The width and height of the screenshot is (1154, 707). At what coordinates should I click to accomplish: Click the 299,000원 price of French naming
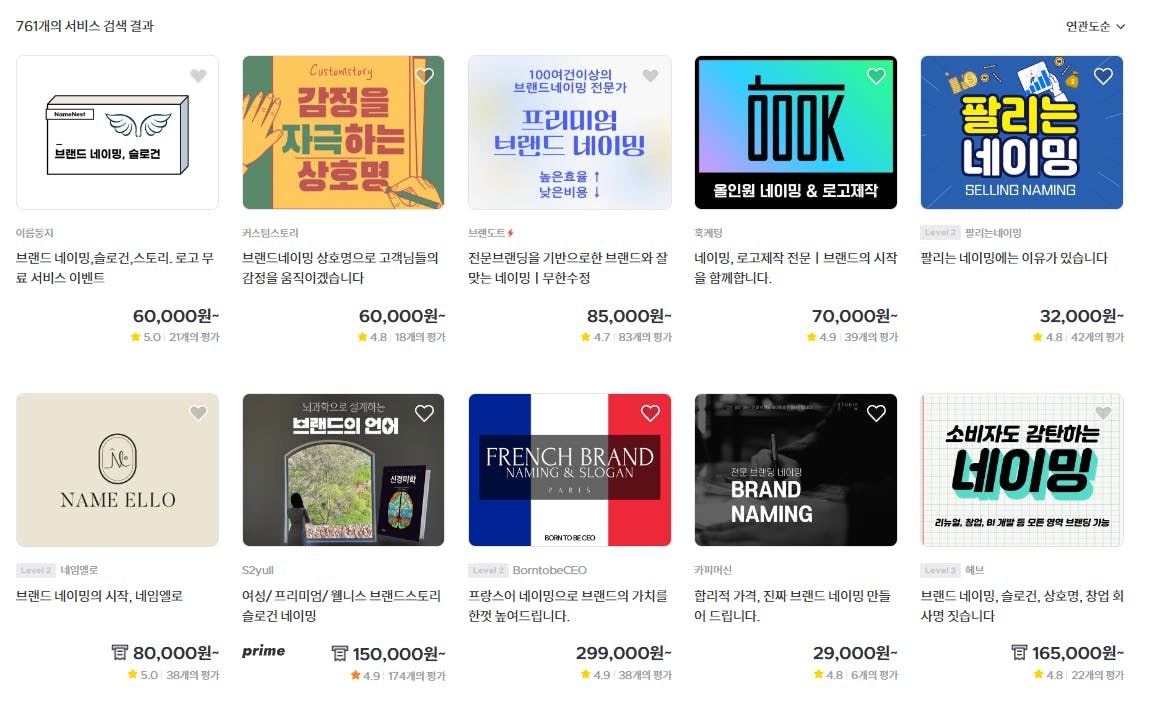tap(623, 653)
